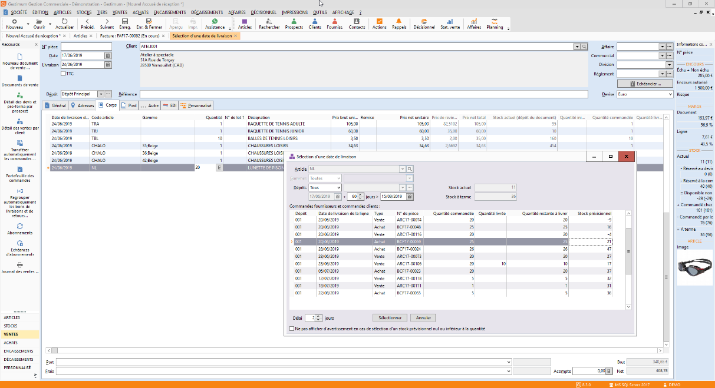Image resolution: width=715 pixels, height=388 pixels.
Task: Open the Règlement dropdown
Action: pos(662,74)
